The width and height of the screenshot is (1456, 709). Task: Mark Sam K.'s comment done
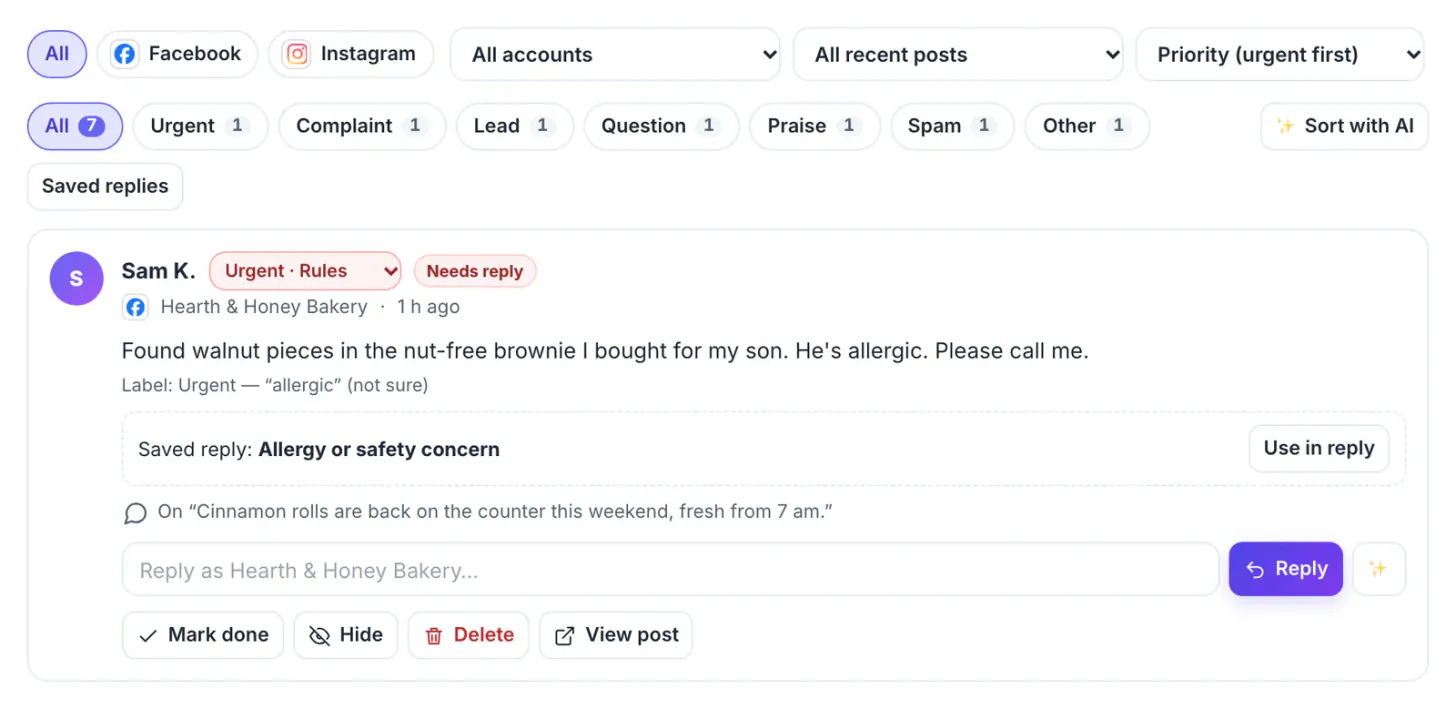pyautogui.click(x=203, y=635)
